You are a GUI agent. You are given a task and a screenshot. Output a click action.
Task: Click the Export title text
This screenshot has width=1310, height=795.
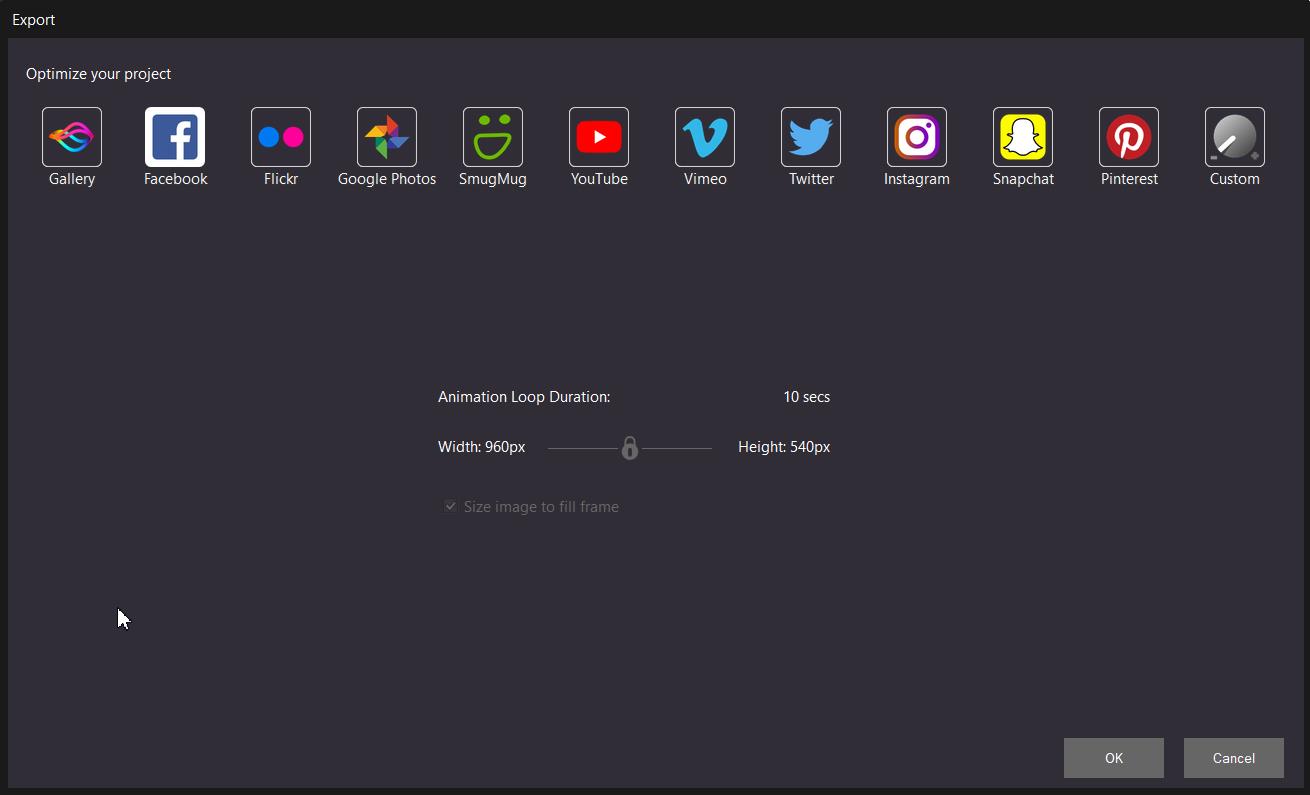[34, 20]
